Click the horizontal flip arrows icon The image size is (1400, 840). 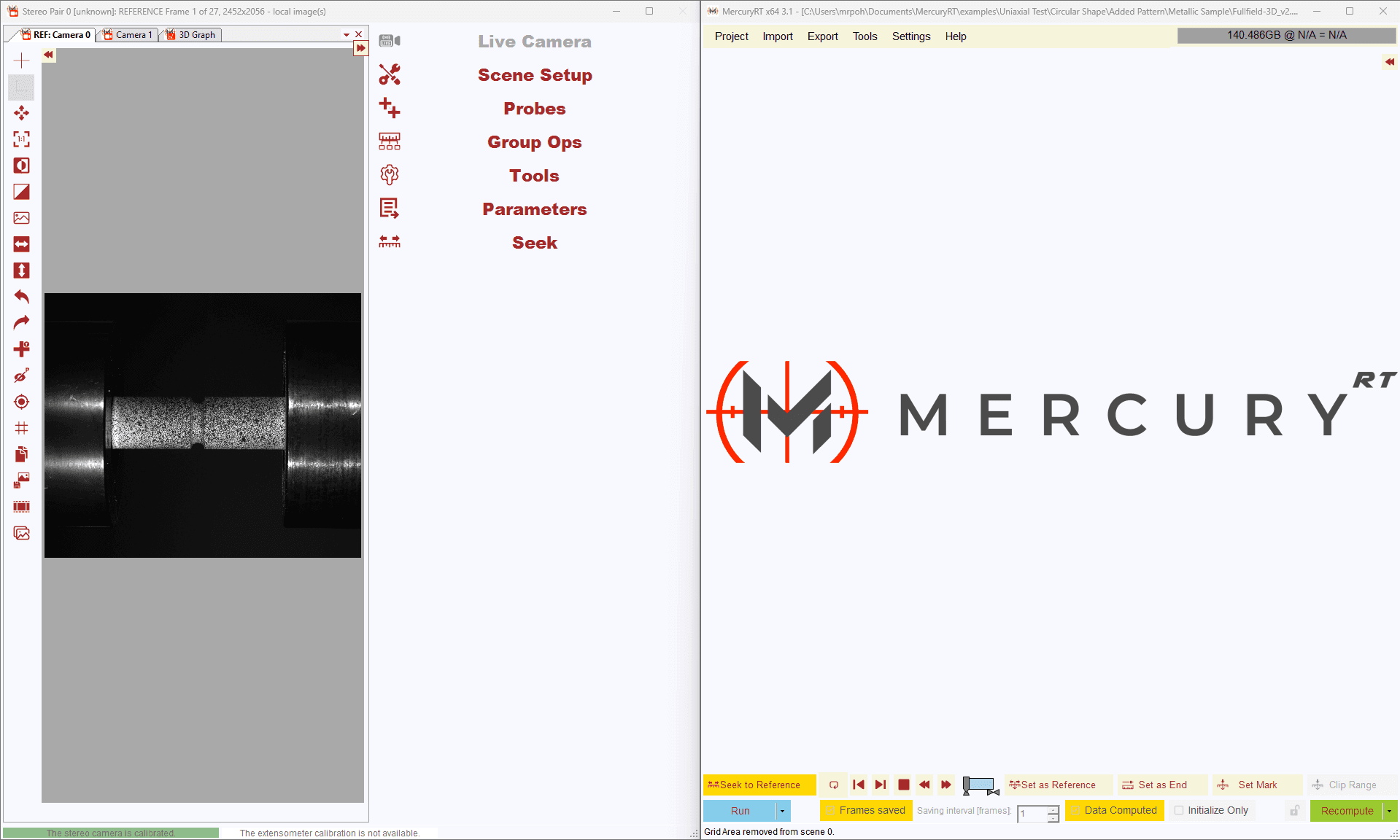(21, 244)
